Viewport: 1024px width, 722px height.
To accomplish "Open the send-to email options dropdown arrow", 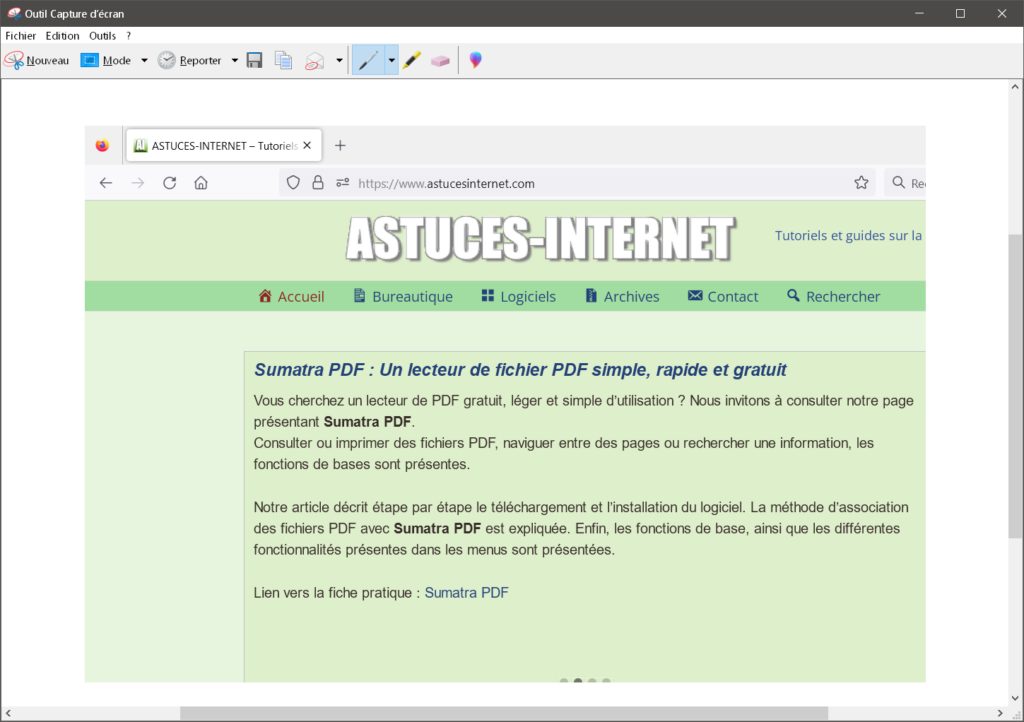I will [339, 60].
